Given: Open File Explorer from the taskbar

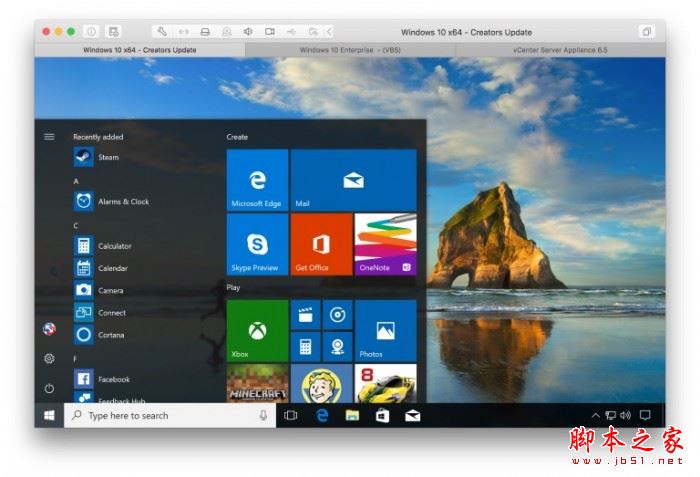Looking at the screenshot, I should point(352,416).
